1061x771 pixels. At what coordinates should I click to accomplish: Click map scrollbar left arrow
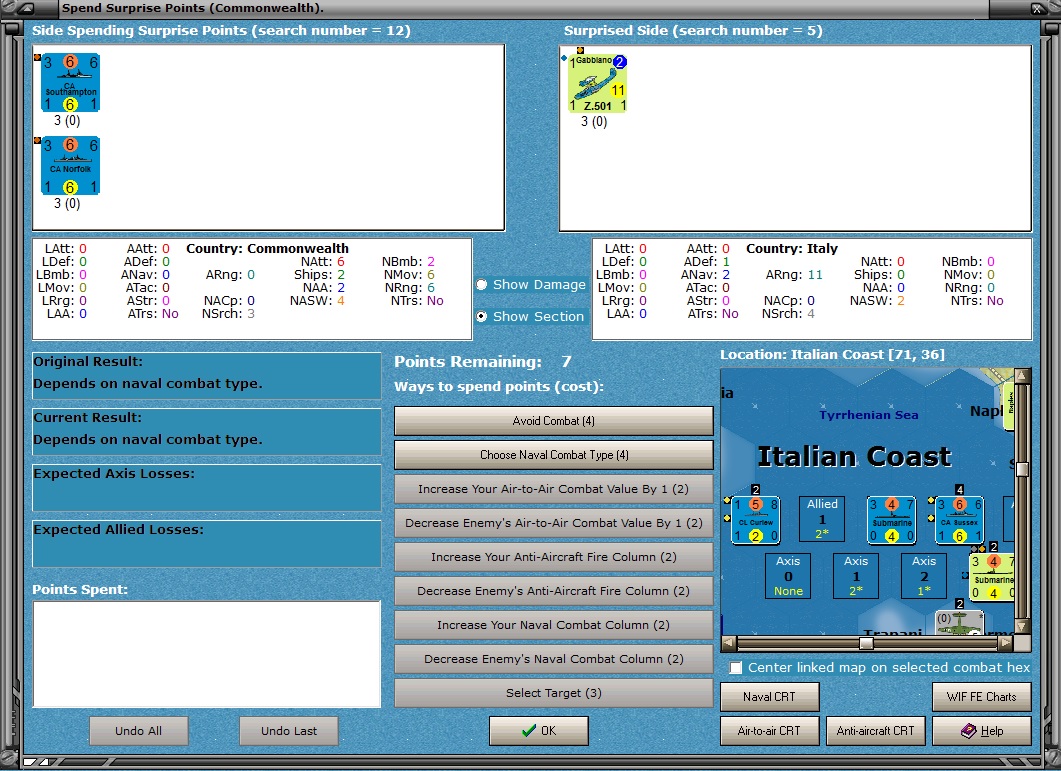729,643
